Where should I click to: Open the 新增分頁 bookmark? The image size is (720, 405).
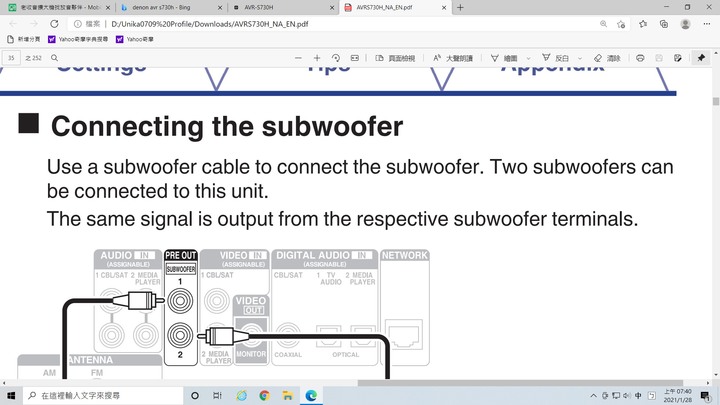point(24,39)
